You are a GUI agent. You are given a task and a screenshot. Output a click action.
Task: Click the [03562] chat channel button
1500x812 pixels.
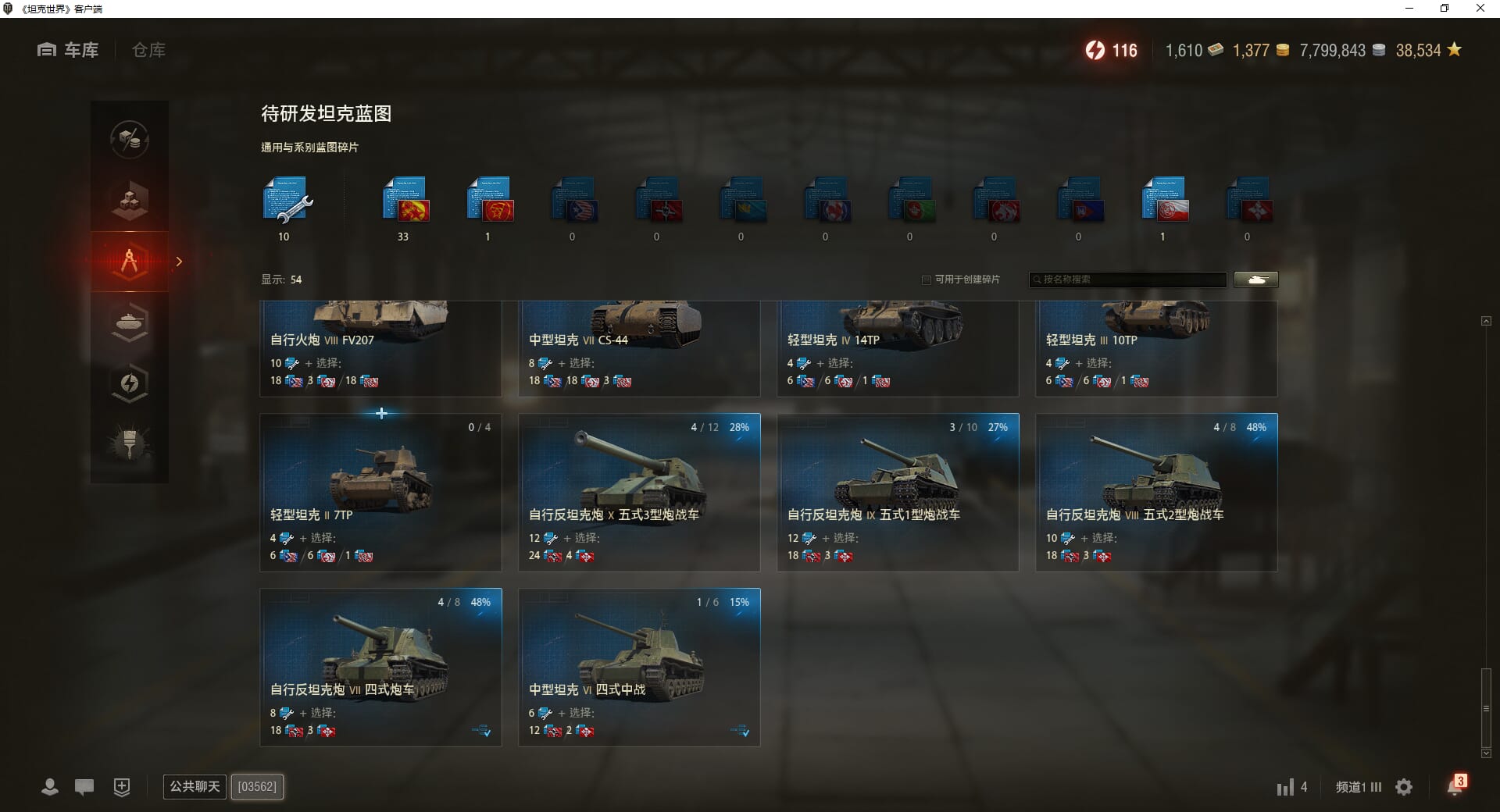pyautogui.click(x=257, y=786)
